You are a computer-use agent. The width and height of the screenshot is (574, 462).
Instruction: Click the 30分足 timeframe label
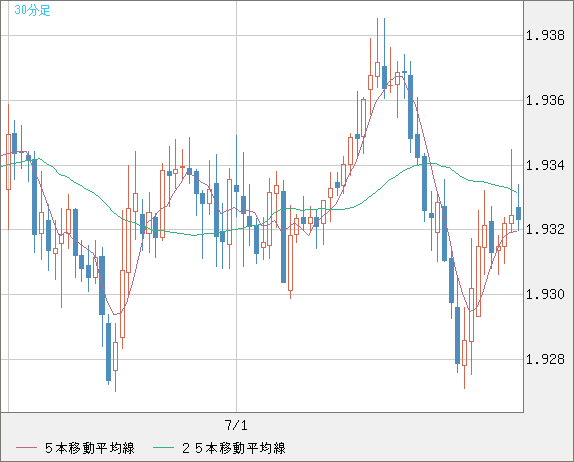point(32,10)
